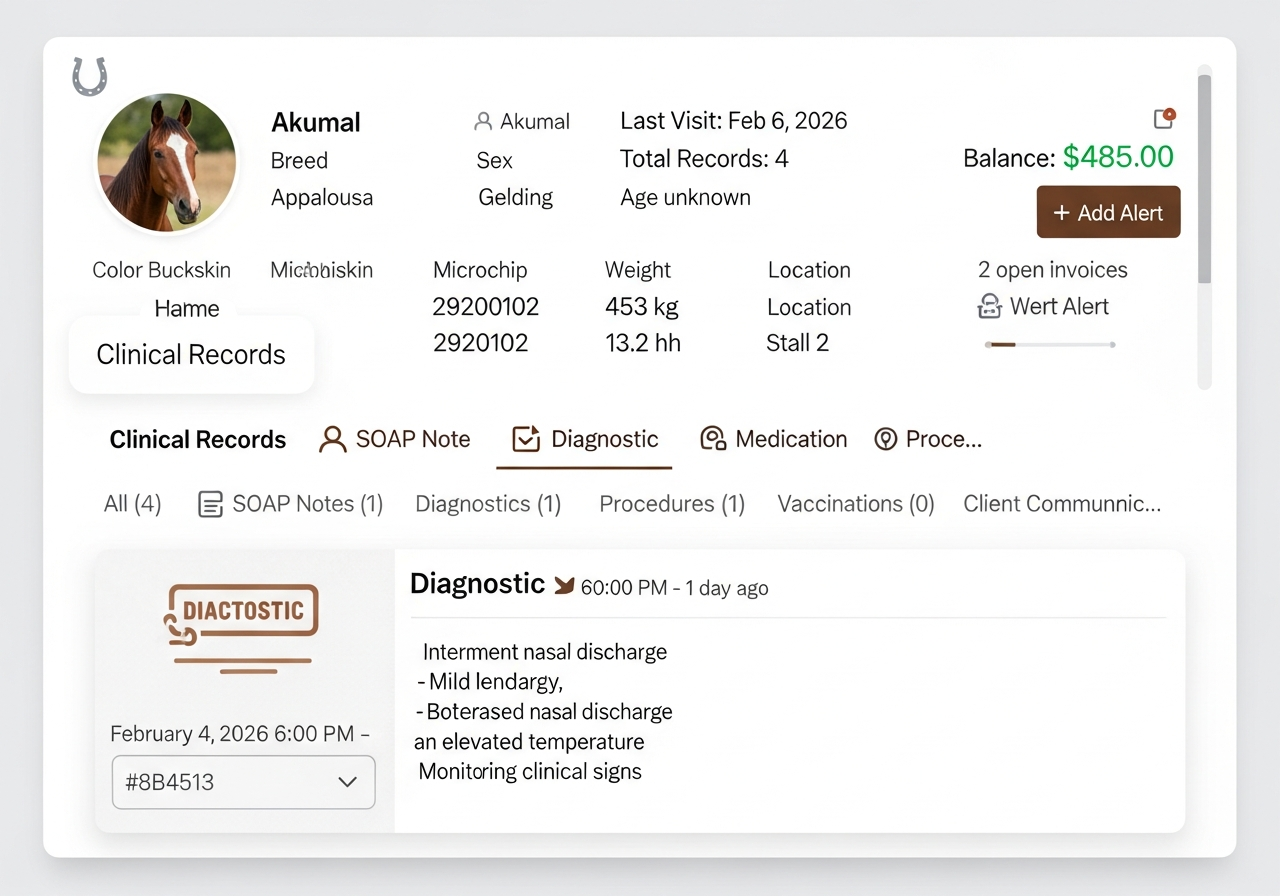The image size is (1280, 896).
Task: Open Akumal's horse profile photo
Action: coord(167,163)
